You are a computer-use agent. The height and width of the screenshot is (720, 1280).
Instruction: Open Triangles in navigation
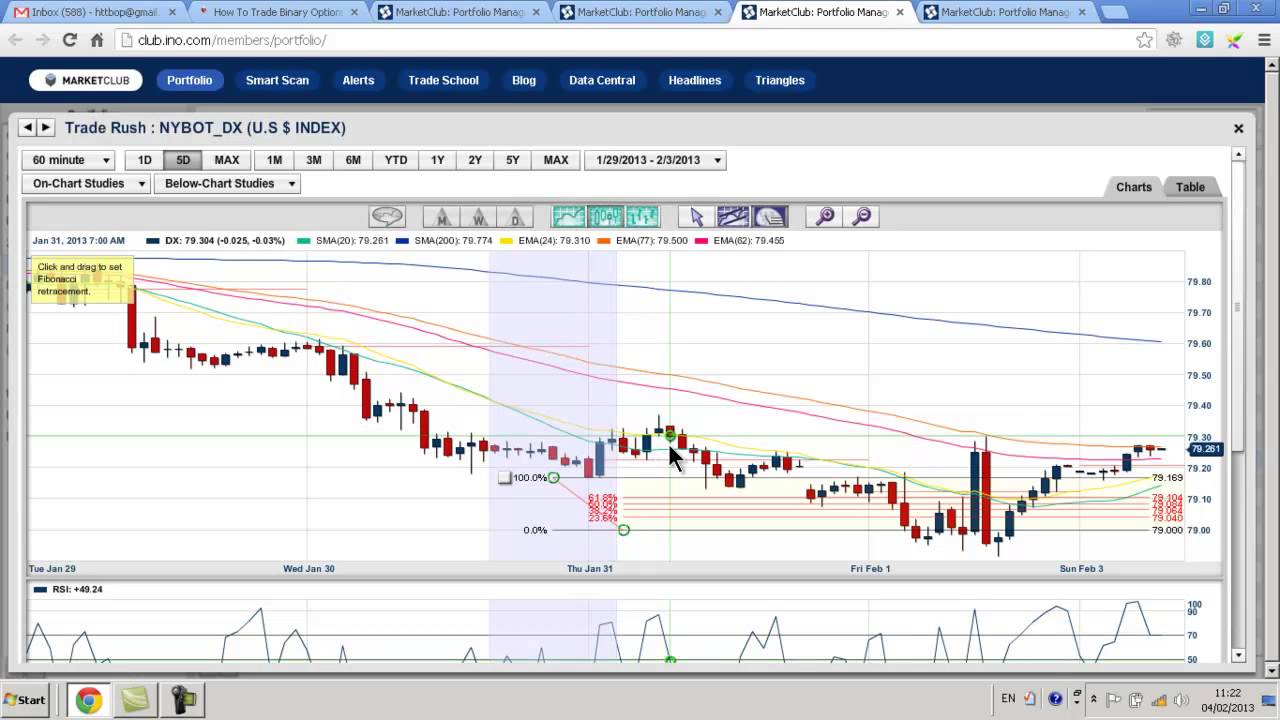[780, 80]
